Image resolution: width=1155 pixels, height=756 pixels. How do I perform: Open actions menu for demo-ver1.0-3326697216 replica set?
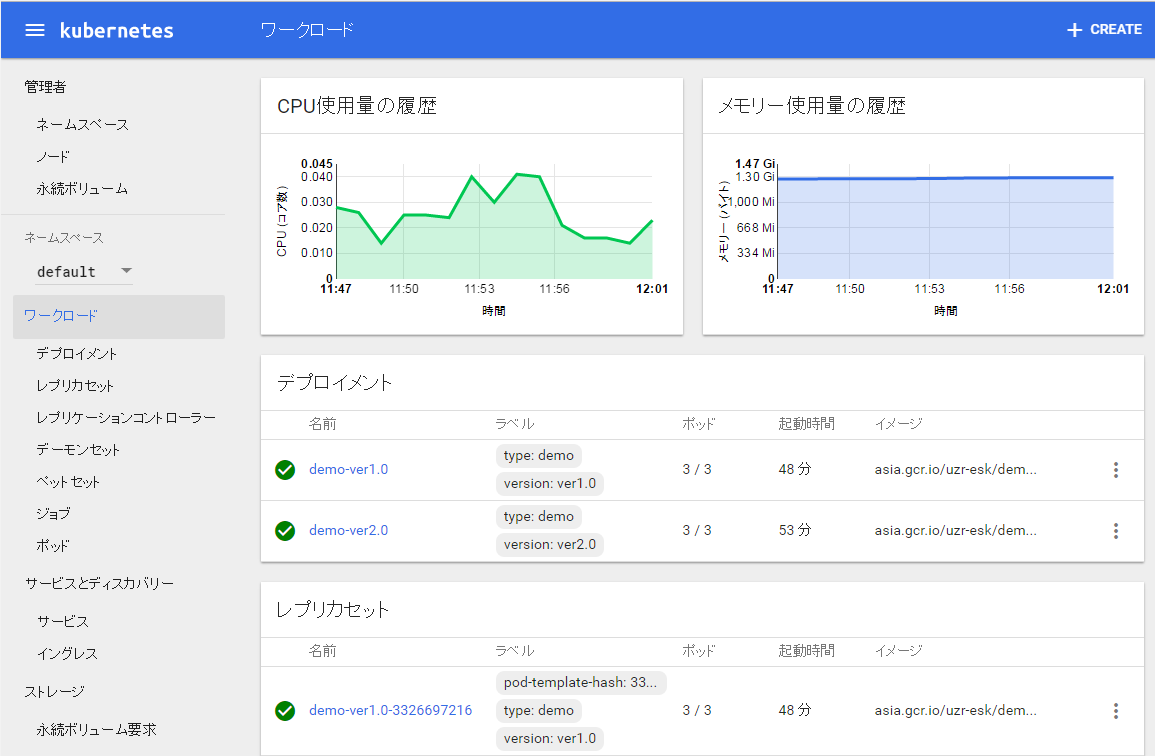1116,711
